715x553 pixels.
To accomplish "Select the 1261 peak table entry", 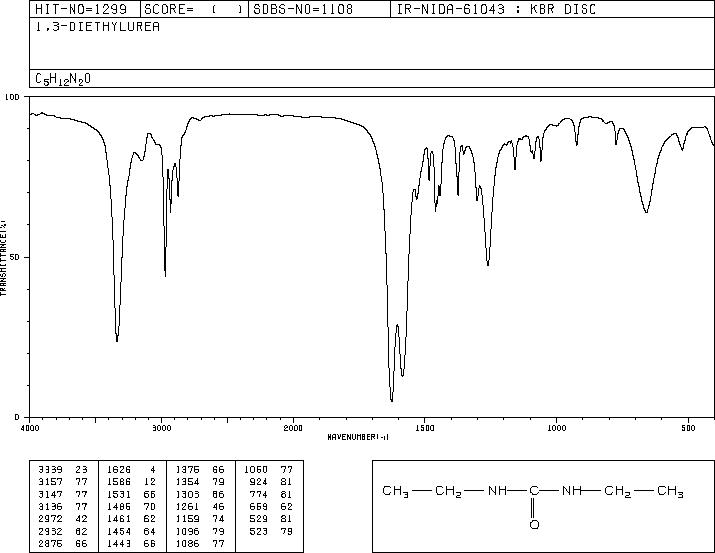I will click(x=200, y=506).
